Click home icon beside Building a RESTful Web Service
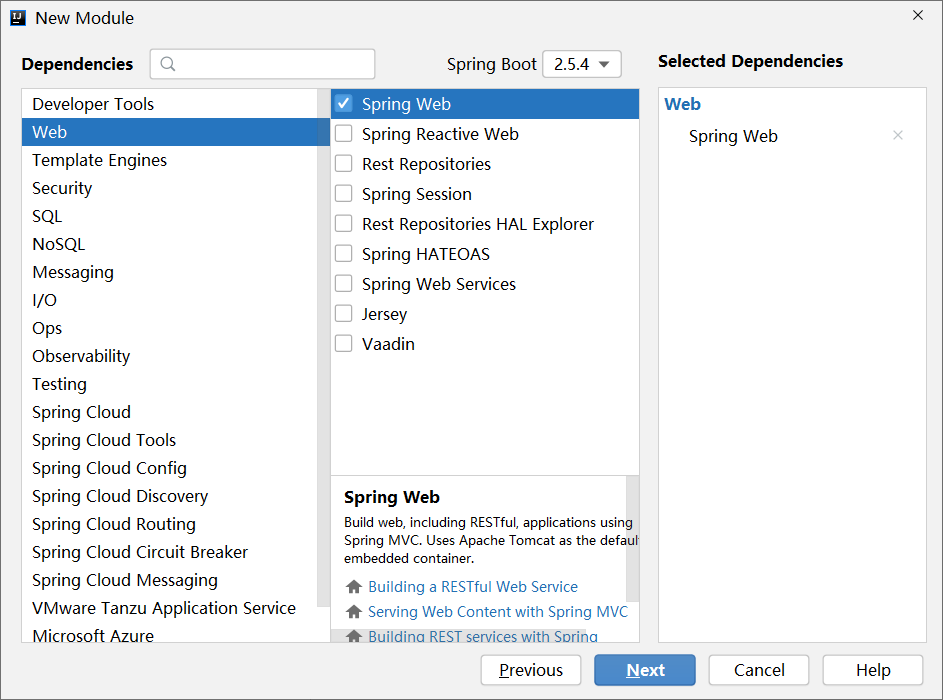This screenshot has height=700, width=943. click(354, 586)
